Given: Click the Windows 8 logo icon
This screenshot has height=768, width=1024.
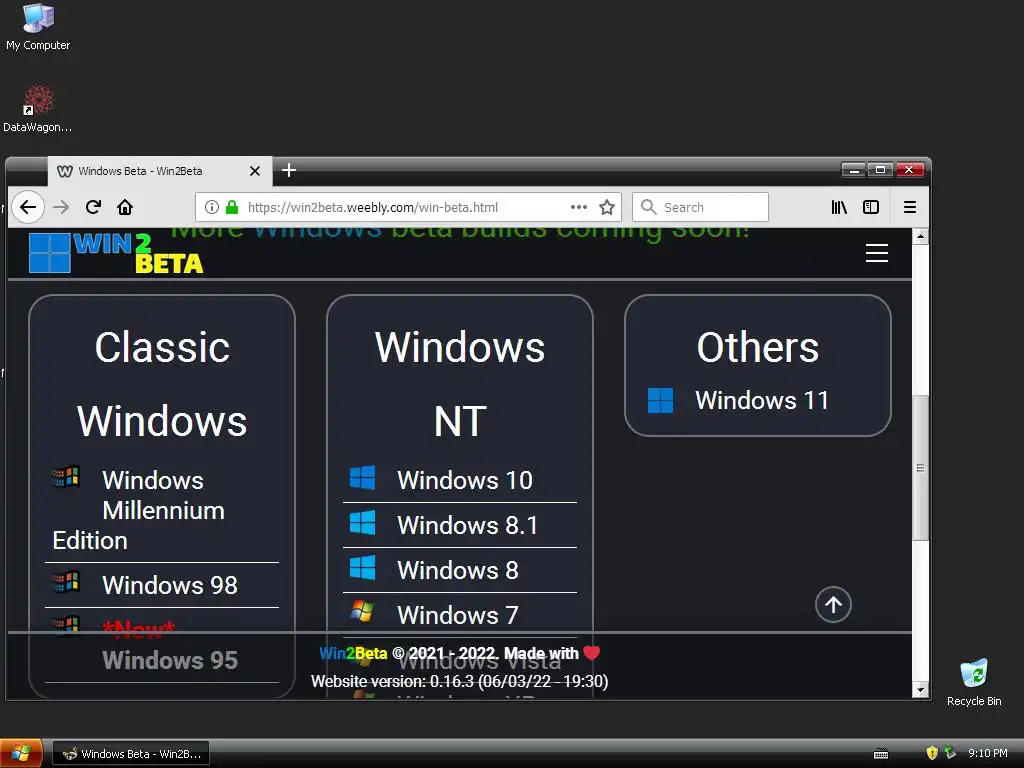Looking at the screenshot, I should (x=362, y=568).
